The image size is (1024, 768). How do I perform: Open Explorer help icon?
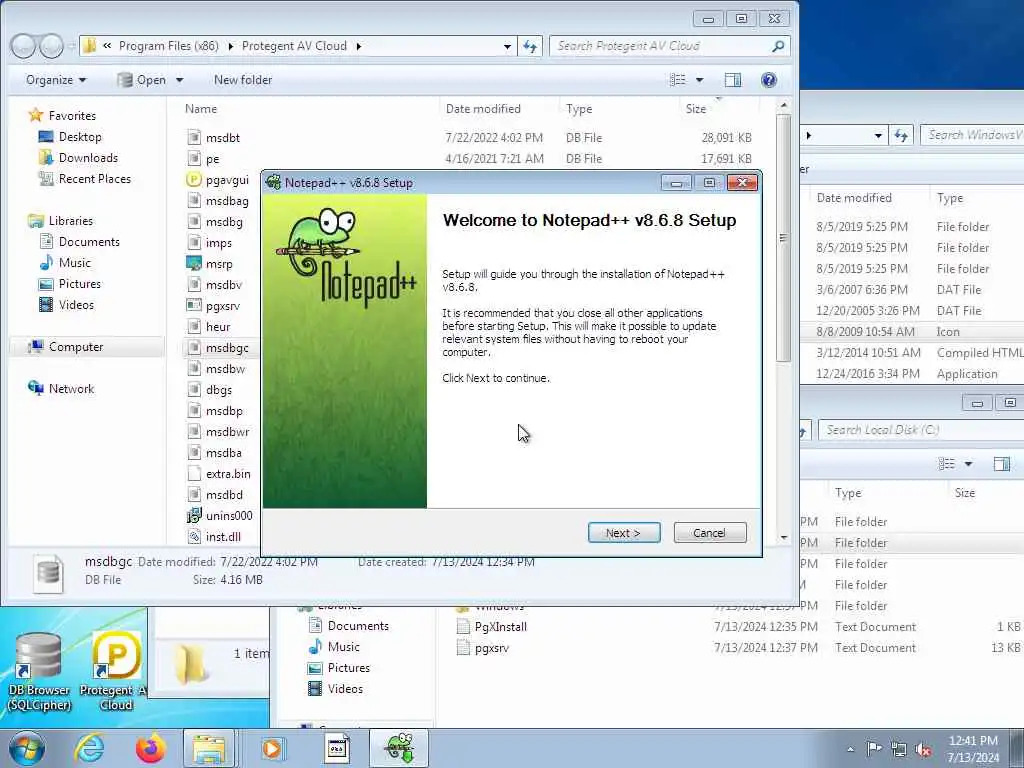769,80
